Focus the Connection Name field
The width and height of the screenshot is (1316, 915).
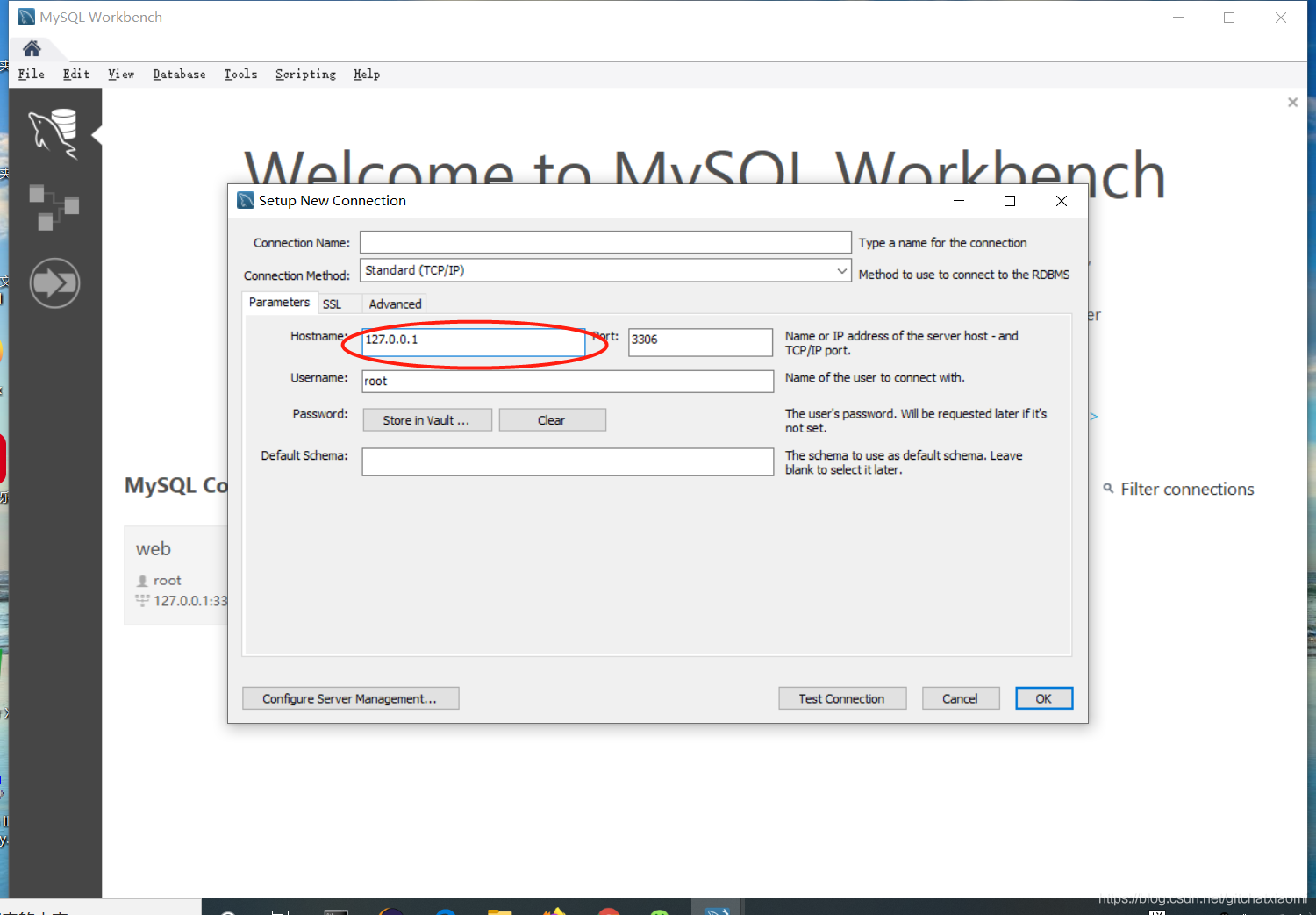coord(605,242)
